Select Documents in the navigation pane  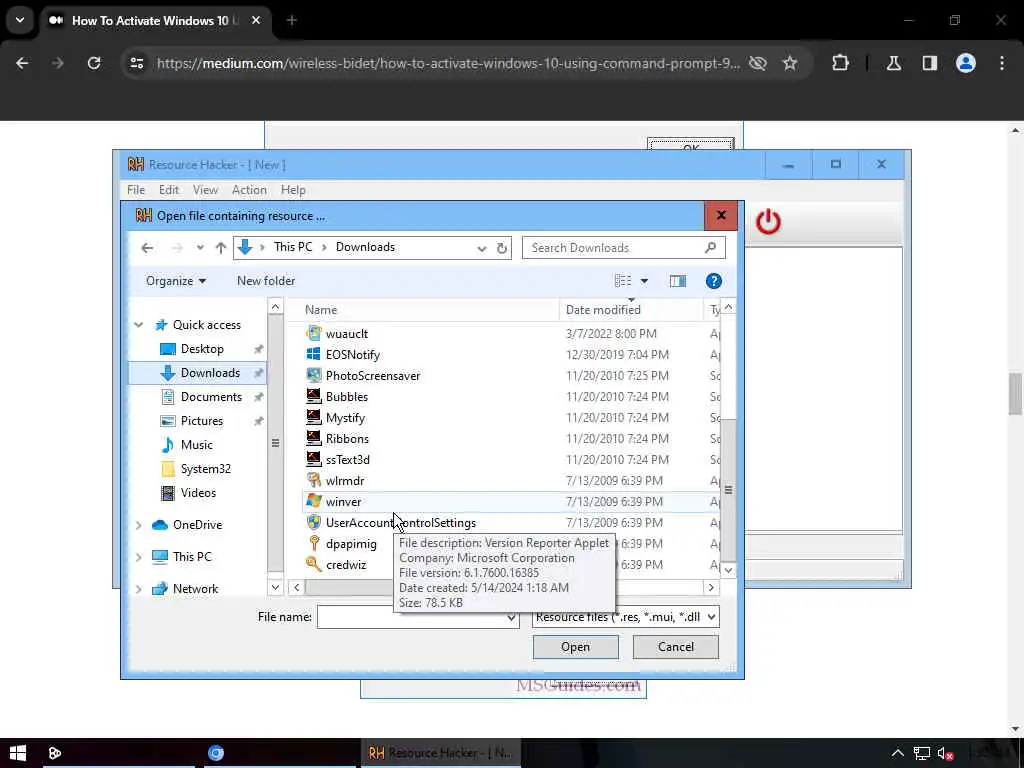point(210,397)
